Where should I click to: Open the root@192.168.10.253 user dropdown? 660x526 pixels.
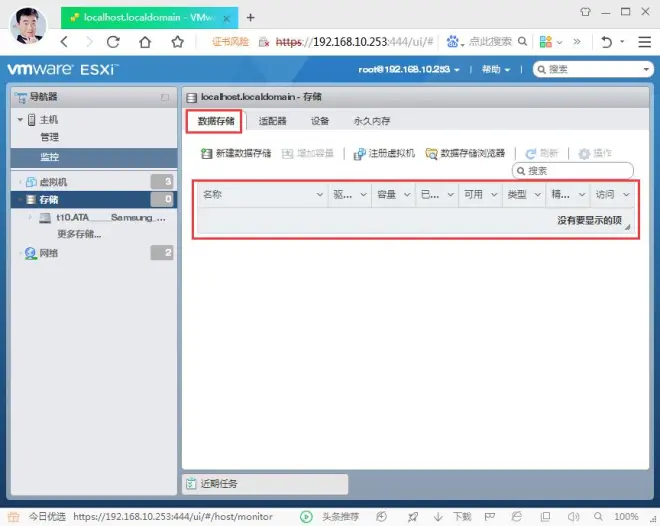[410, 70]
